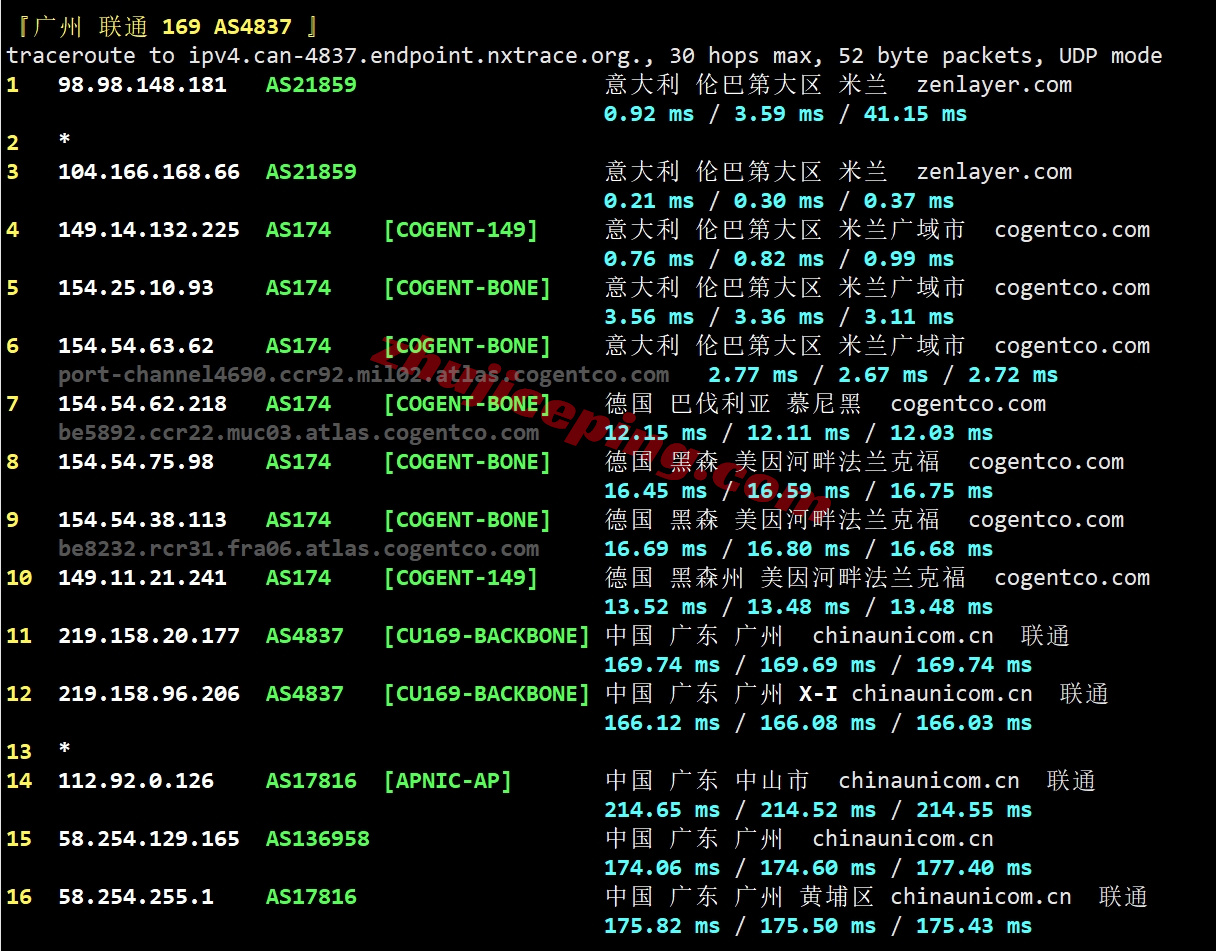Select hostname be5892.ccr22.muc03.atlas.cogentco.com
The height and width of the screenshot is (951, 1216).
coord(299,433)
